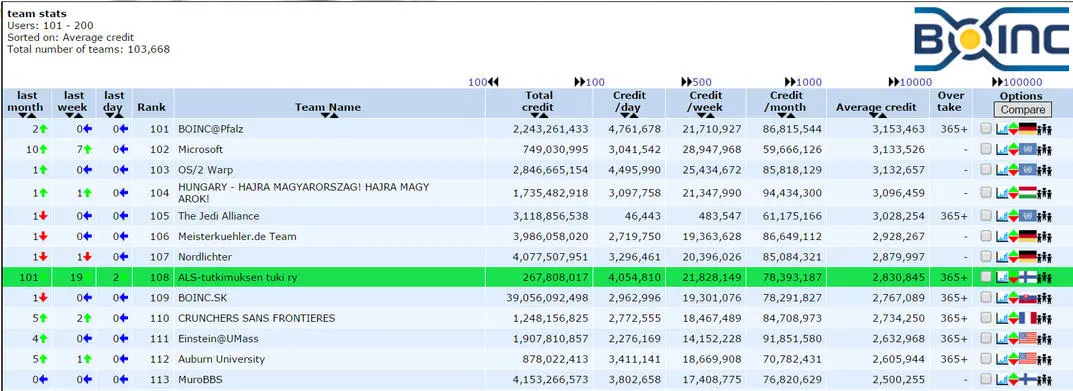Image resolution: width=1073 pixels, height=391 pixels.
Task: Open the graph icon for BOINC@Pfalz
Action: click(1002, 129)
